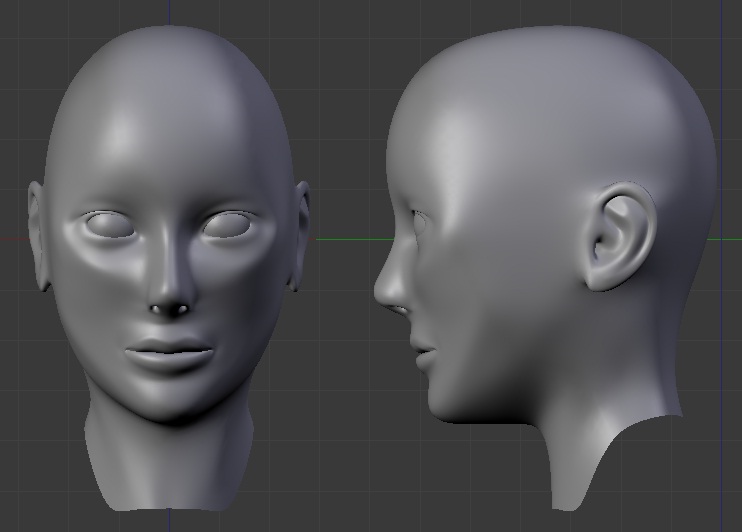Select the front-facing head model
Screen dimensions: 742x532
169,268
